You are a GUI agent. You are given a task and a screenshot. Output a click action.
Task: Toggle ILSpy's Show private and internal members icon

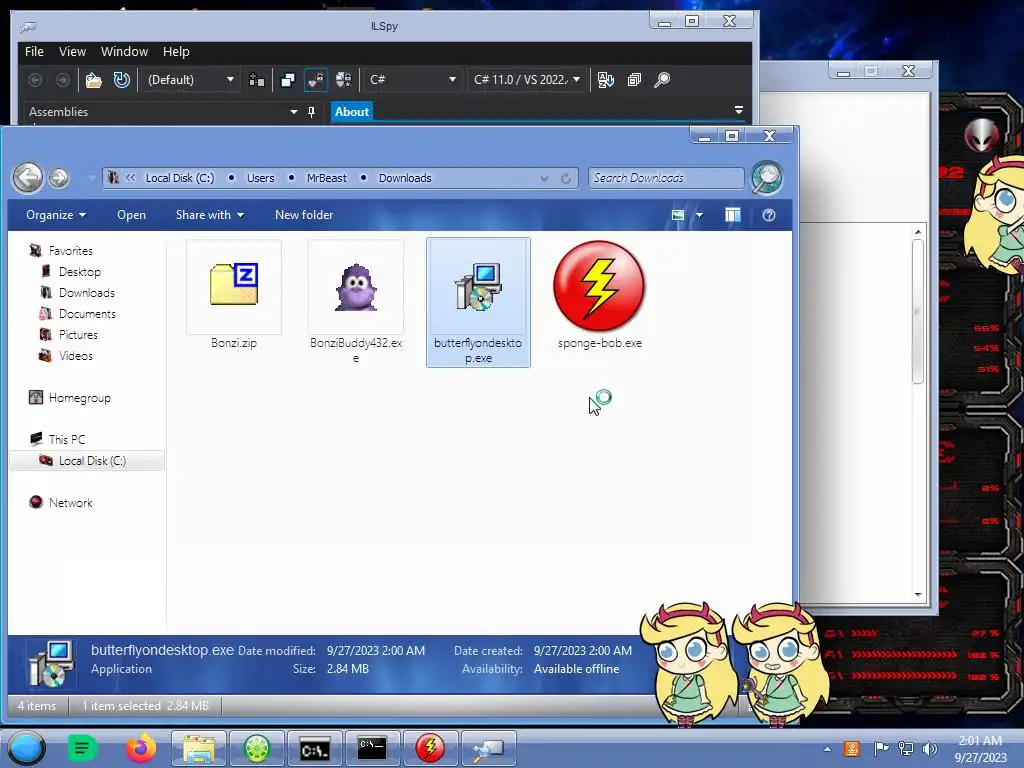click(315, 80)
